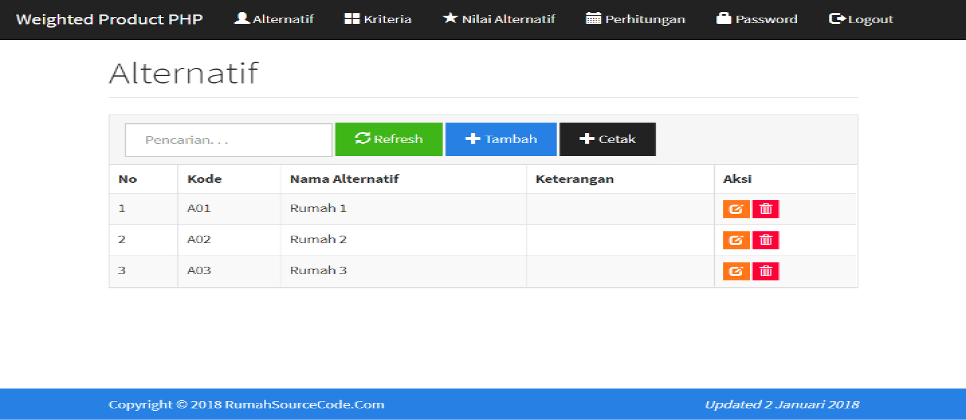966x420 pixels.
Task: Click the black Cetak button
Action: coord(607,139)
